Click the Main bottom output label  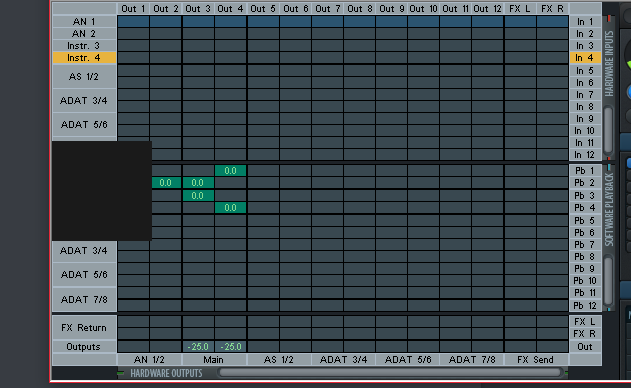(214, 359)
